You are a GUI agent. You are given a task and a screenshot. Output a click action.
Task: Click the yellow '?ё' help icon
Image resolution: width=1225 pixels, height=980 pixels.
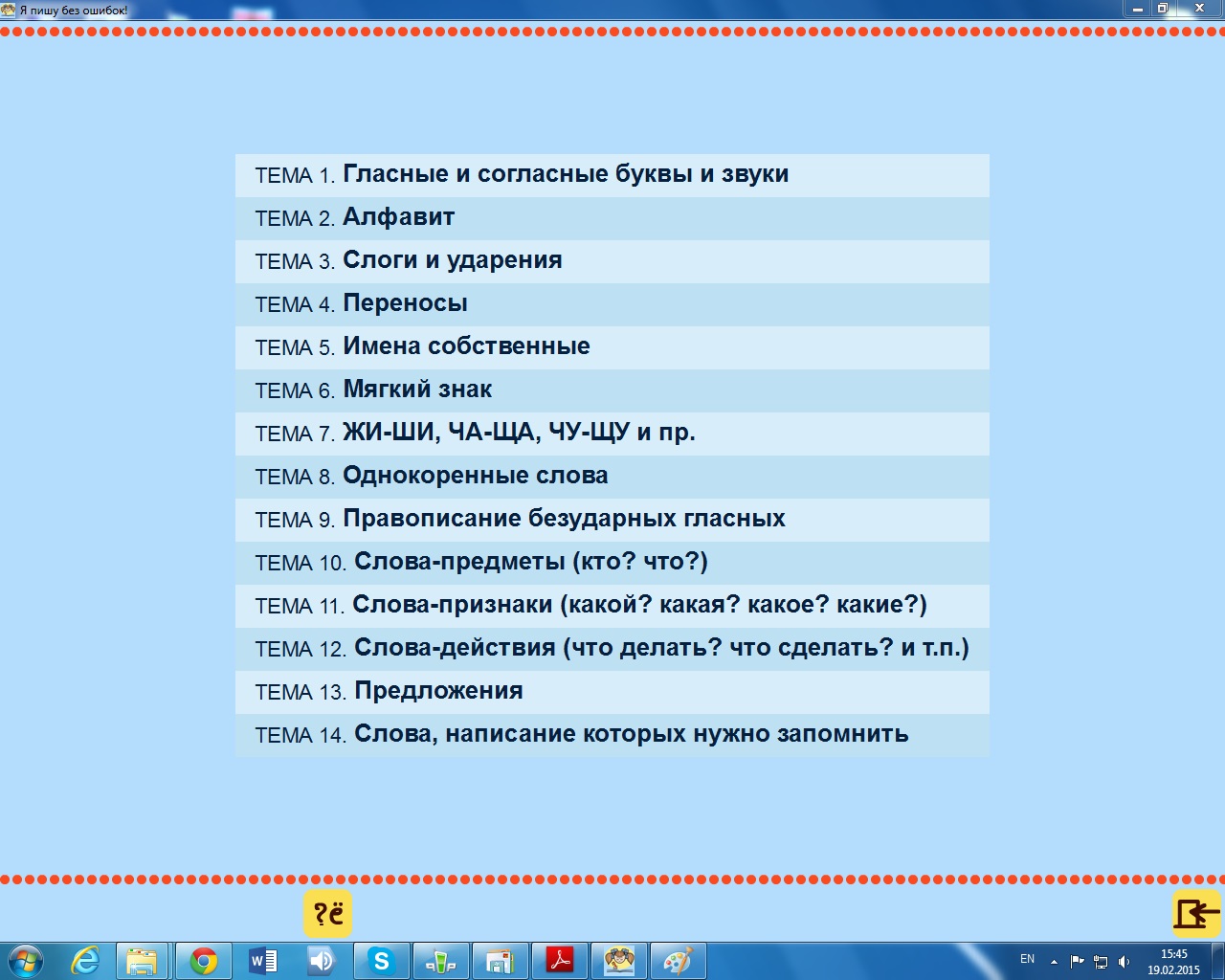click(328, 914)
